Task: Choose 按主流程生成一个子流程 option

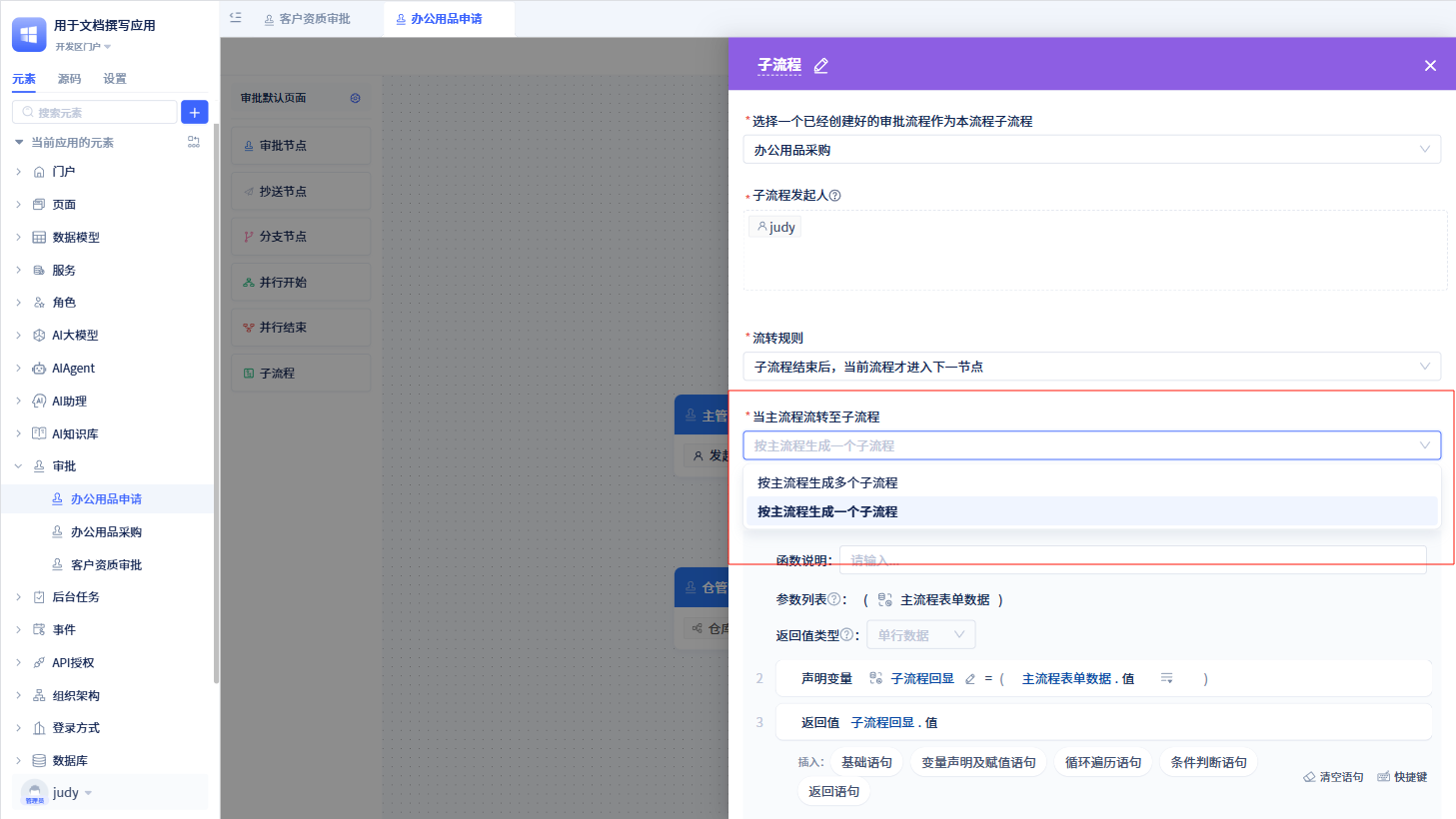Action: pos(1091,511)
